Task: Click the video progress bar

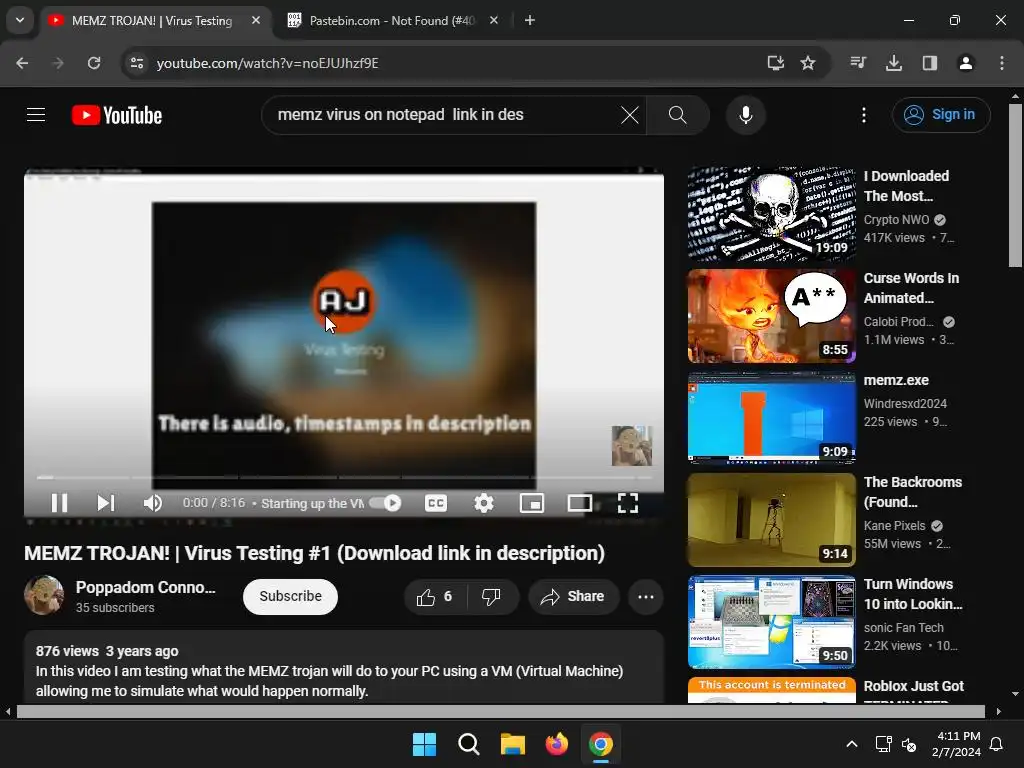Action: [344, 477]
